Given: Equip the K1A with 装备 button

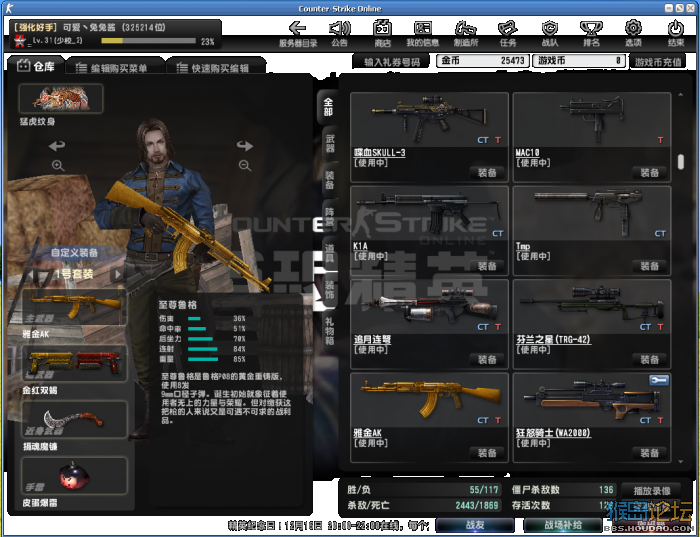Looking at the screenshot, I should 487,266.
